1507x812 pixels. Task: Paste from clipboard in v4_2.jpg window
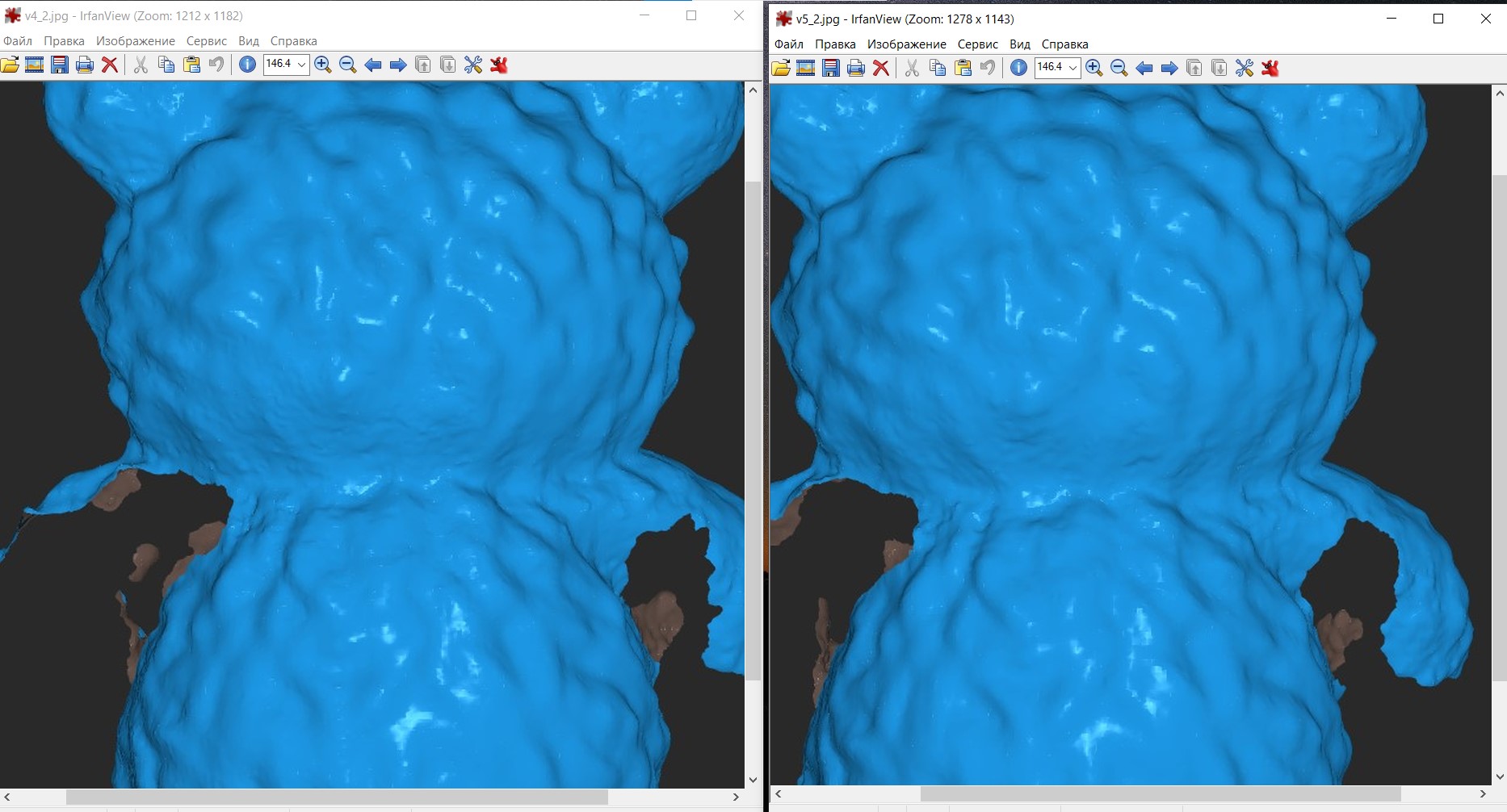[191, 65]
